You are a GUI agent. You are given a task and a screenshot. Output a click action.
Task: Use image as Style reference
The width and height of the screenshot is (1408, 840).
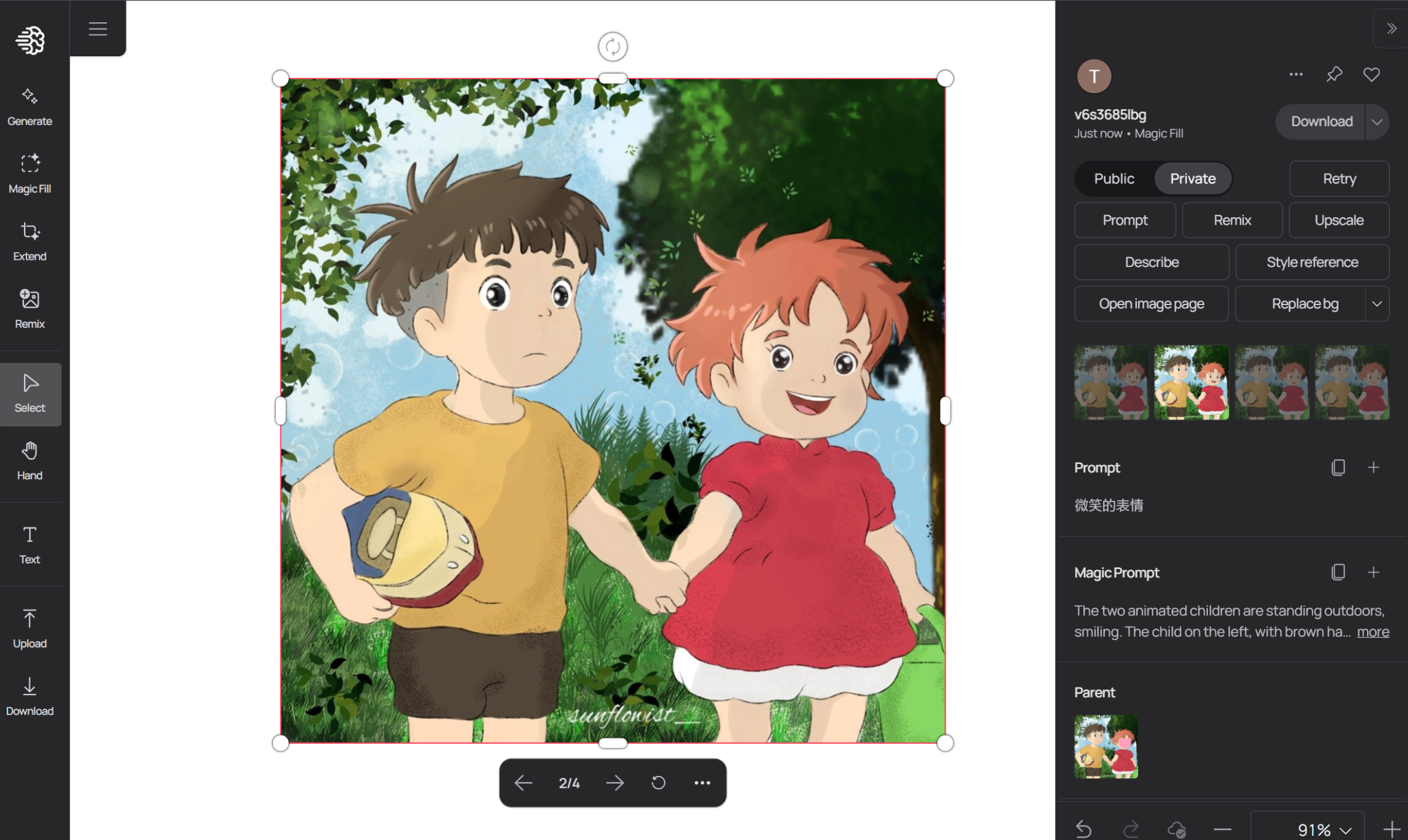point(1312,262)
